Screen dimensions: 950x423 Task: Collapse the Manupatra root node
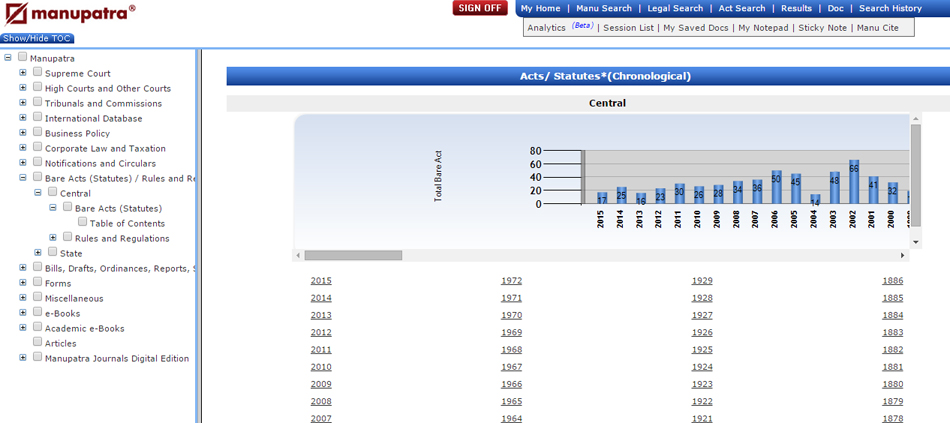(8, 58)
